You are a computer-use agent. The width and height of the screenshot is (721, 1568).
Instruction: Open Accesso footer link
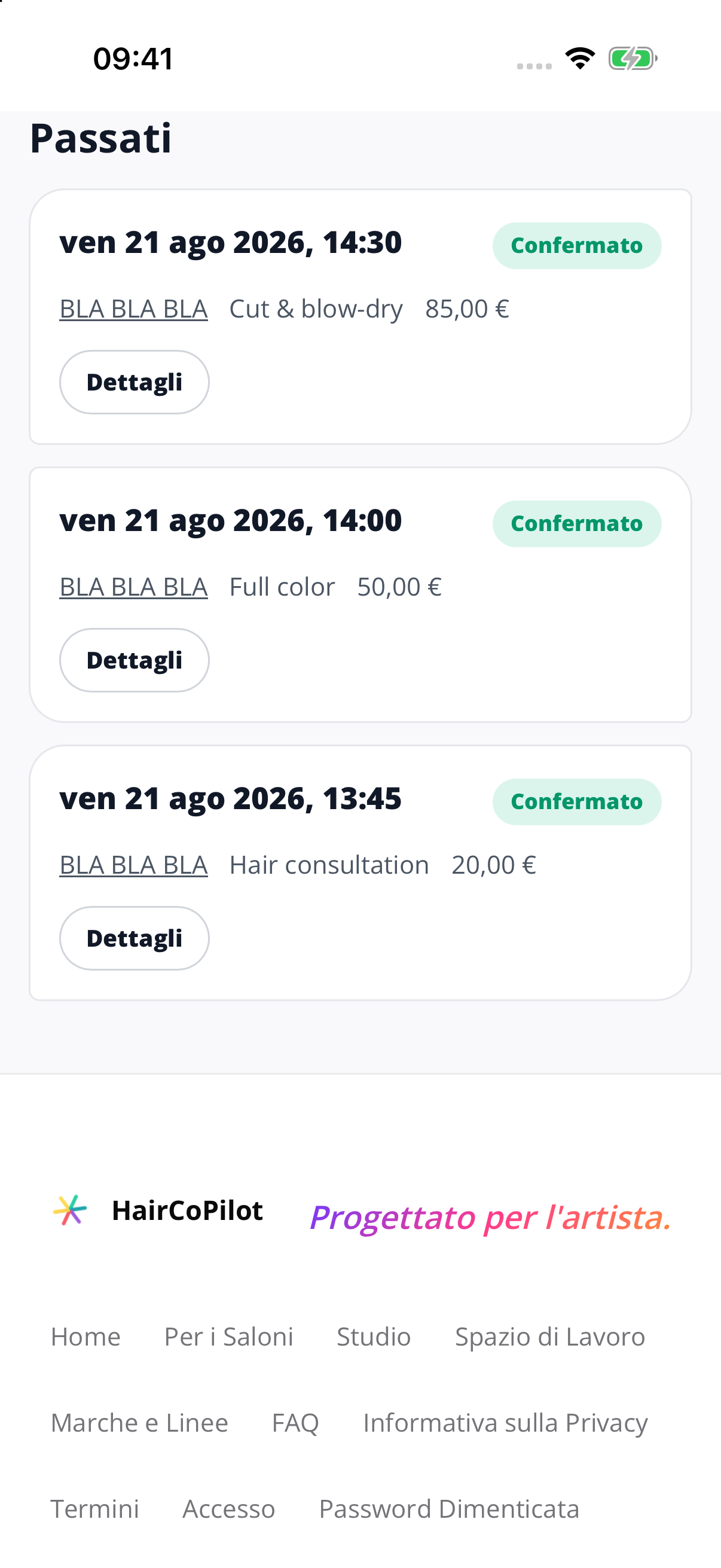pos(229,1509)
